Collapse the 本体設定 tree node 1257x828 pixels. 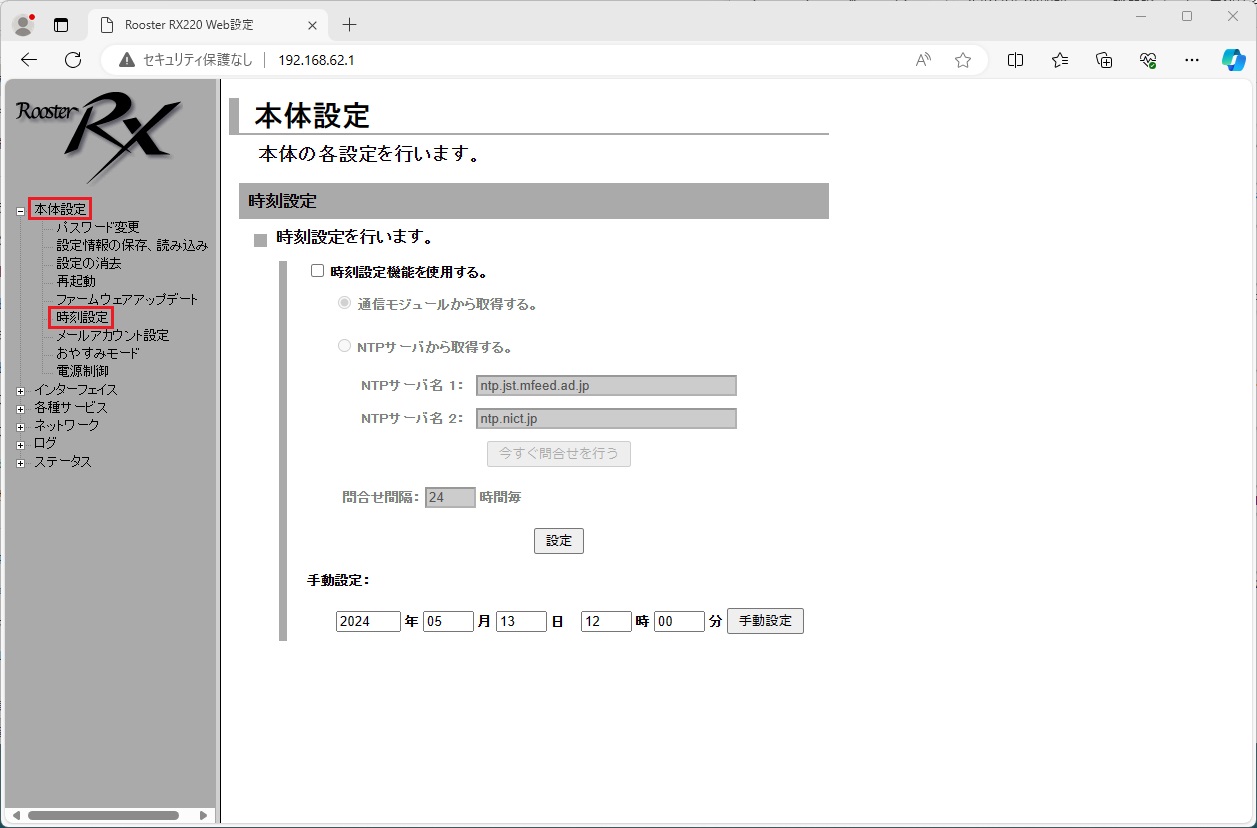point(21,211)
